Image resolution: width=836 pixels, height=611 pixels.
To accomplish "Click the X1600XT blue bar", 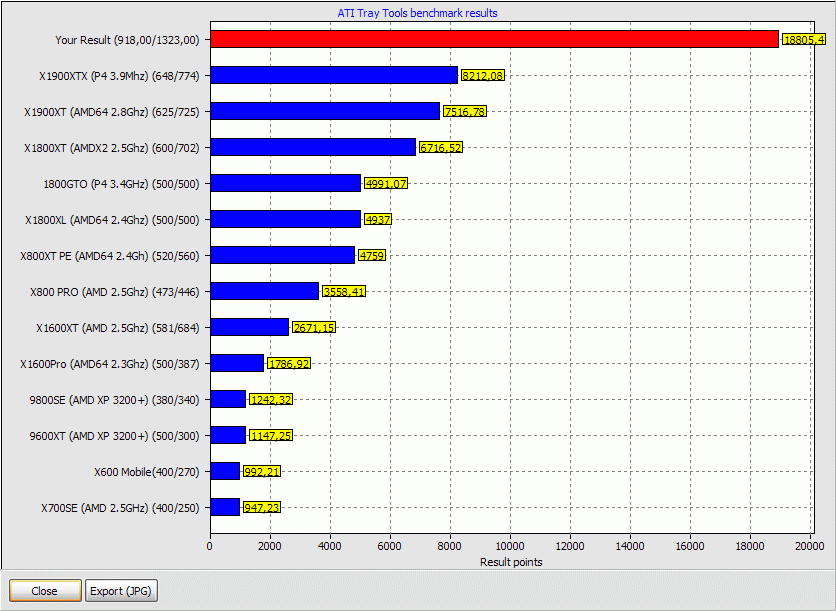I will tap(250, 327).
